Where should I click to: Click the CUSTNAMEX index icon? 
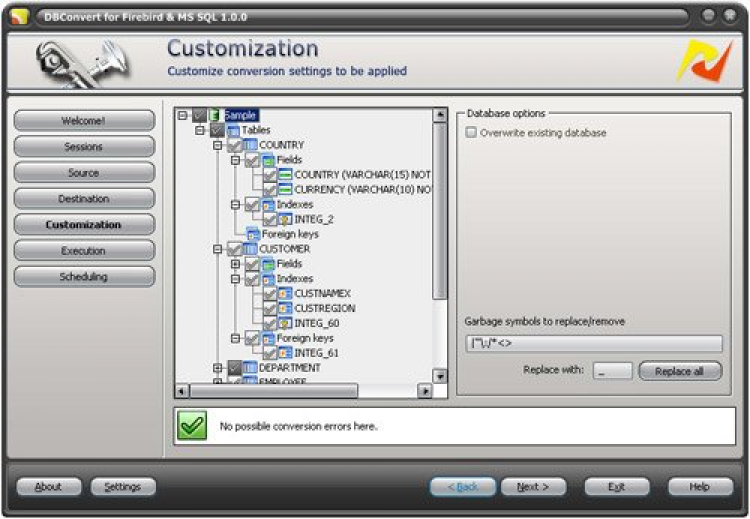[x=286, y=294]
